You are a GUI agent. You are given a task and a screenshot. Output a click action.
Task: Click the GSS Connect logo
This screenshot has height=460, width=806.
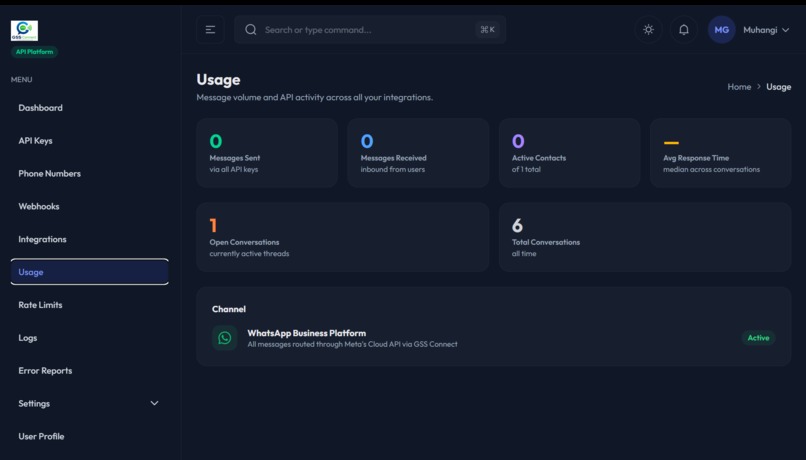point(24,31)
